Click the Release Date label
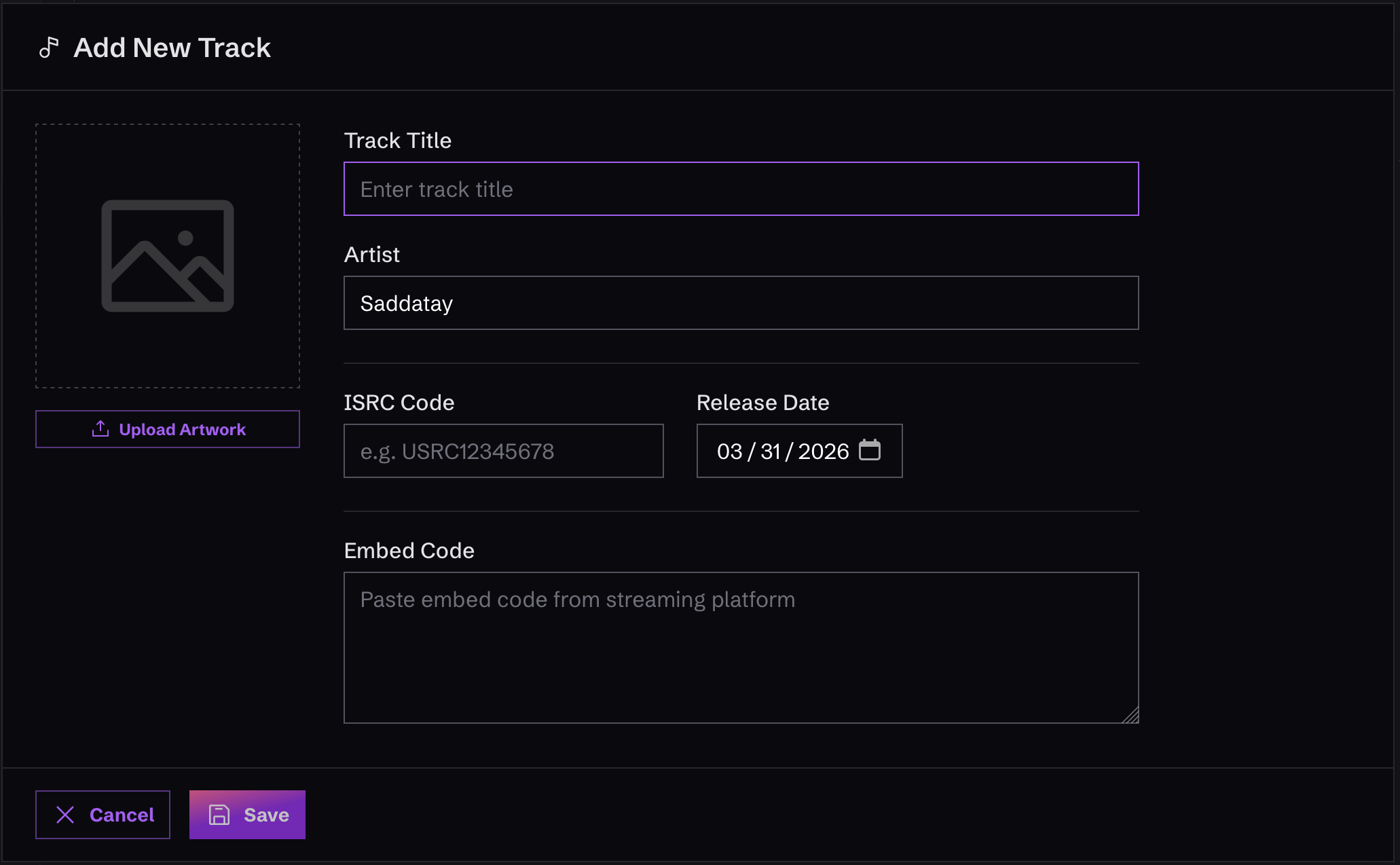Image resolution: width=1400 pixels, height=865 pixels. point(763,403)
